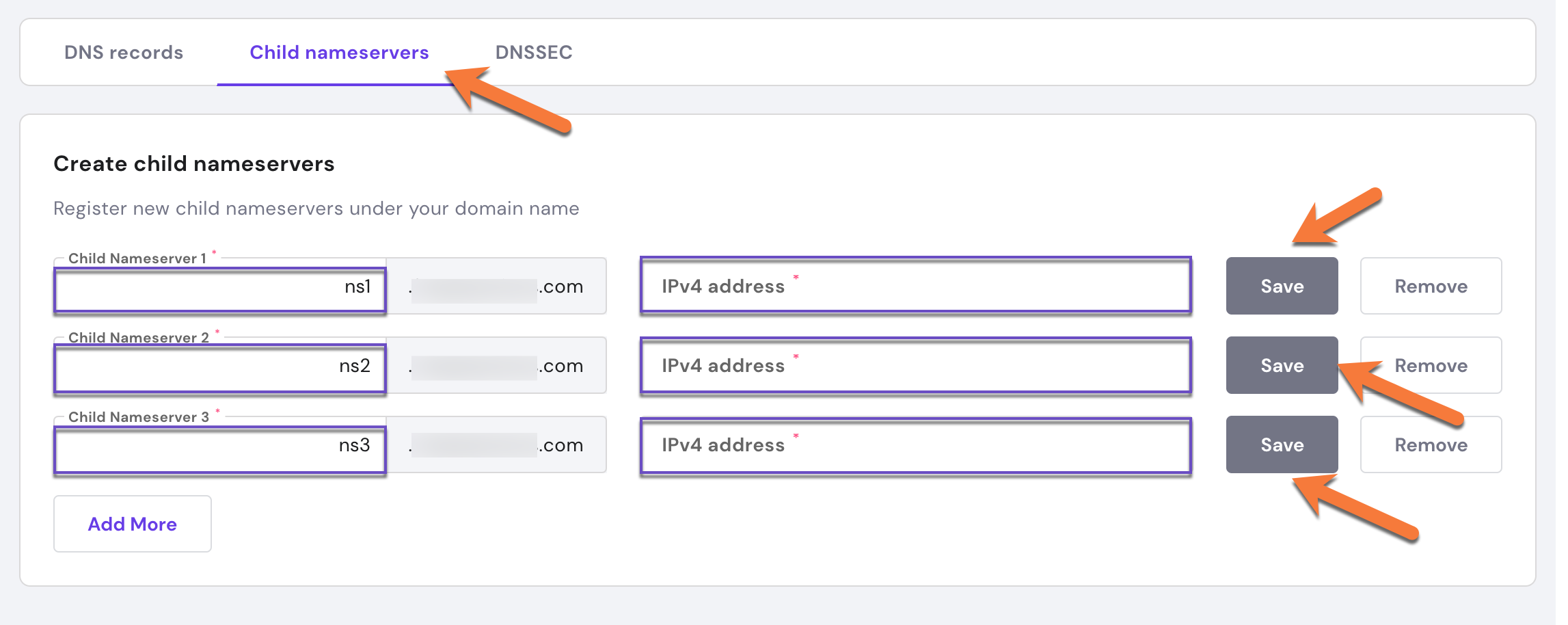Click domain suffix box for nameserver 3
Screen dimensions: 1568x625
(x=496, y=445)
